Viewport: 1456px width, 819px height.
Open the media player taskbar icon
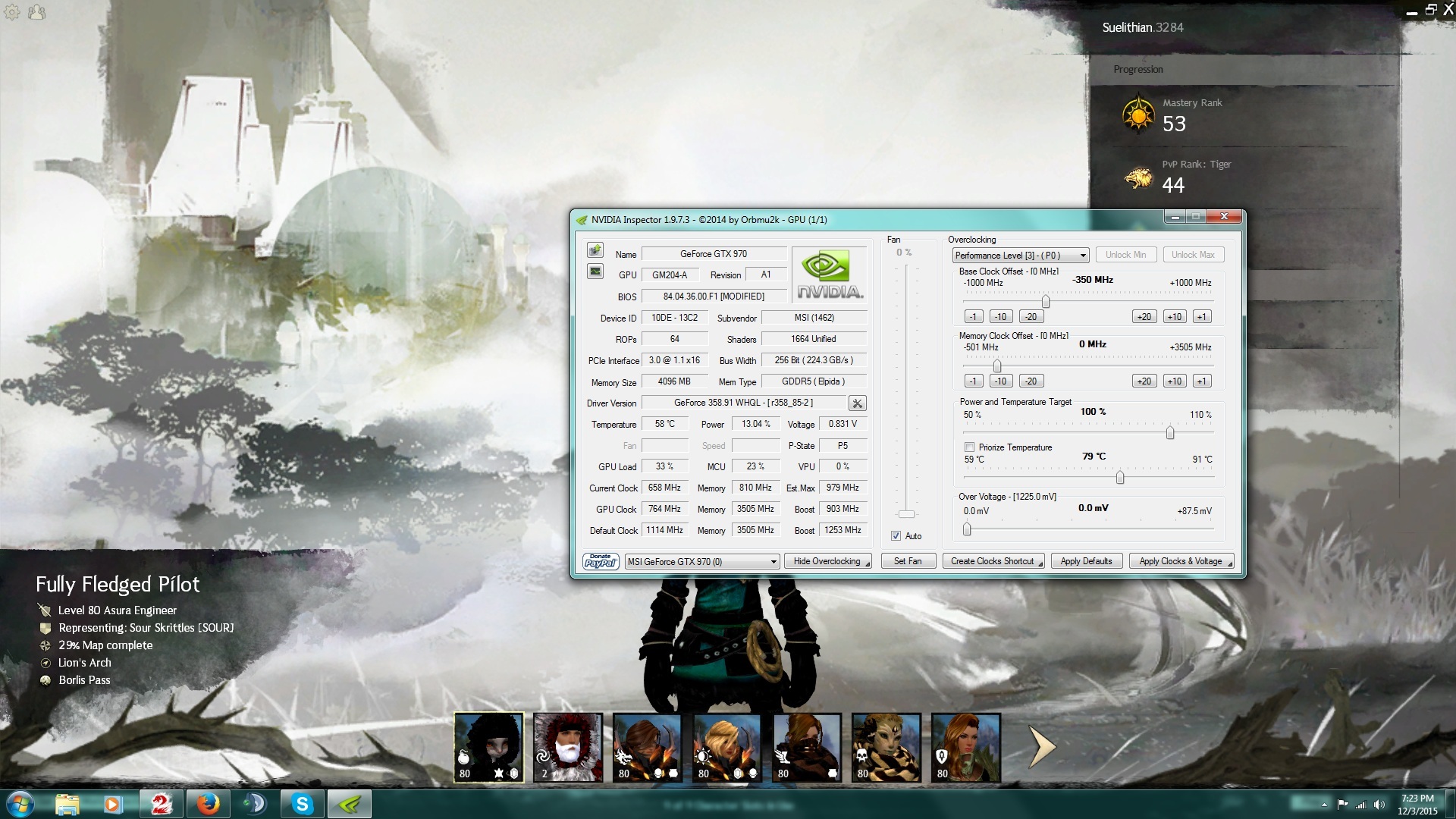pos(114,804)
